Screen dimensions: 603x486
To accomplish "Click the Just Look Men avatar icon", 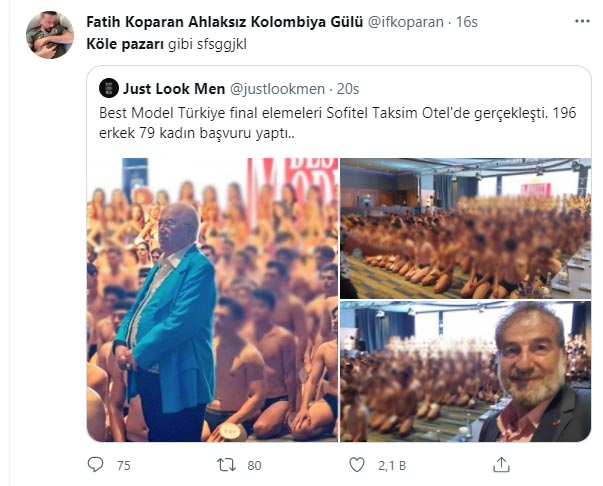I will point(108,88).
